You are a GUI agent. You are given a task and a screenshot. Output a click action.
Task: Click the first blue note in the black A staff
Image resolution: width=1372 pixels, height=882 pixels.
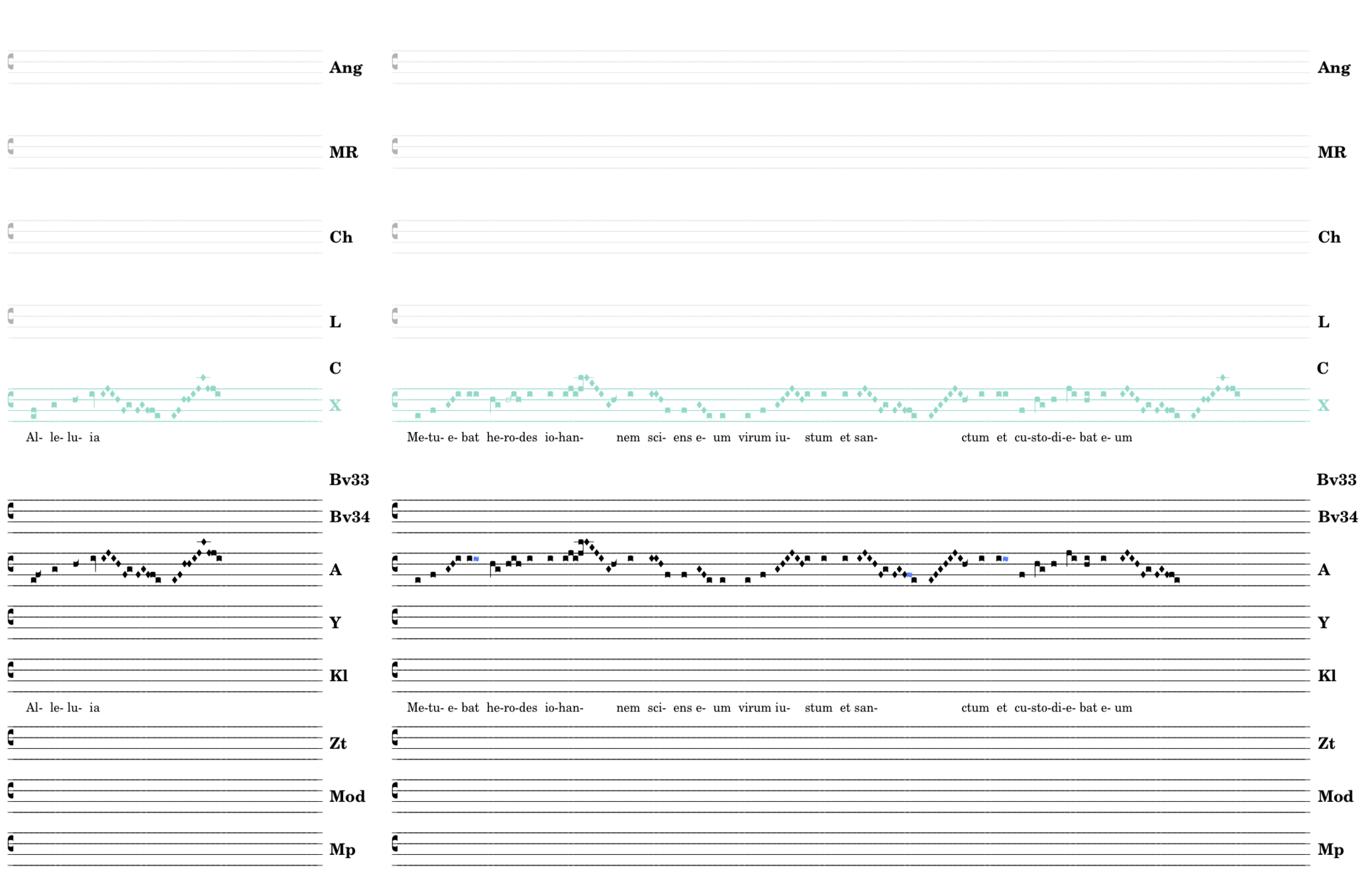click(x=476, y=559)
